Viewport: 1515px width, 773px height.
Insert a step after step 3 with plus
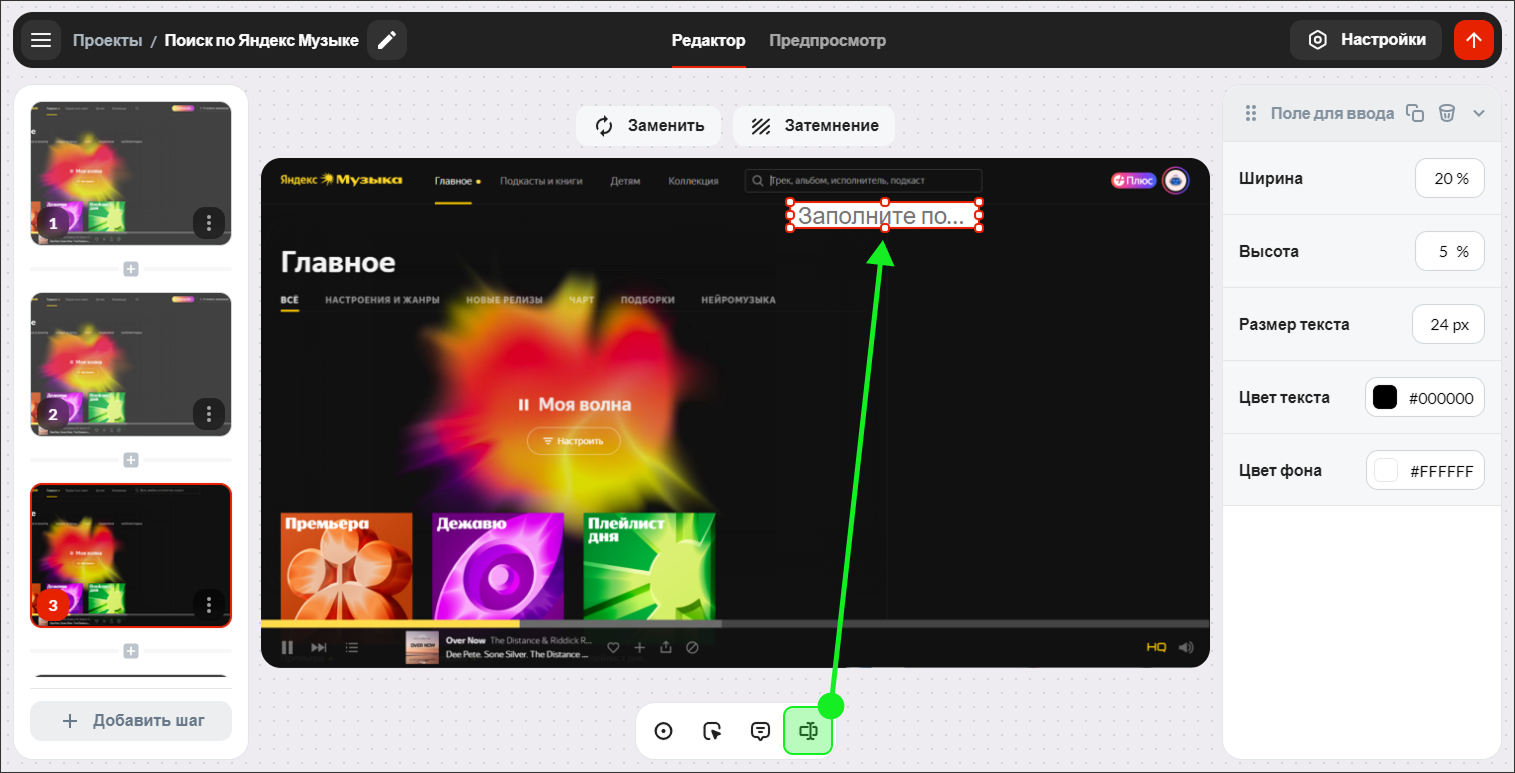click(x=131, y=651)
